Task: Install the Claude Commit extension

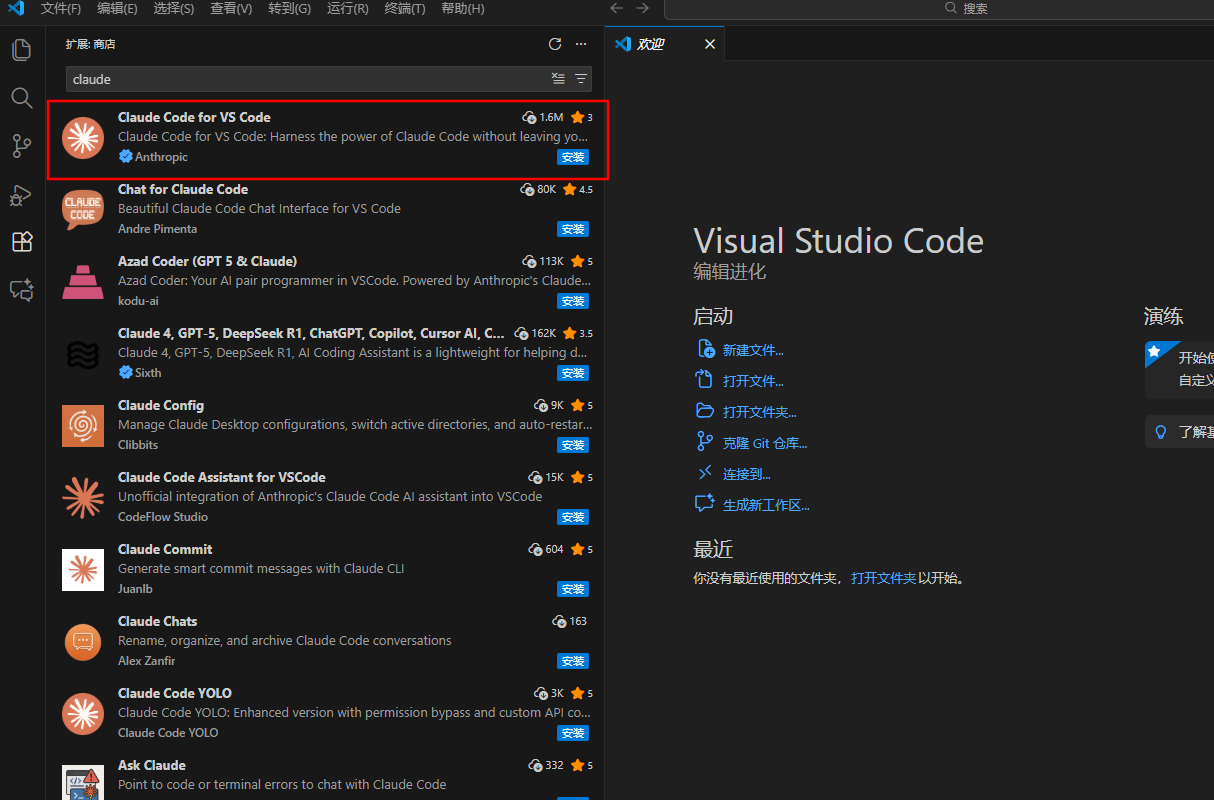Action: pyautogui.click(x=573, y=589)
